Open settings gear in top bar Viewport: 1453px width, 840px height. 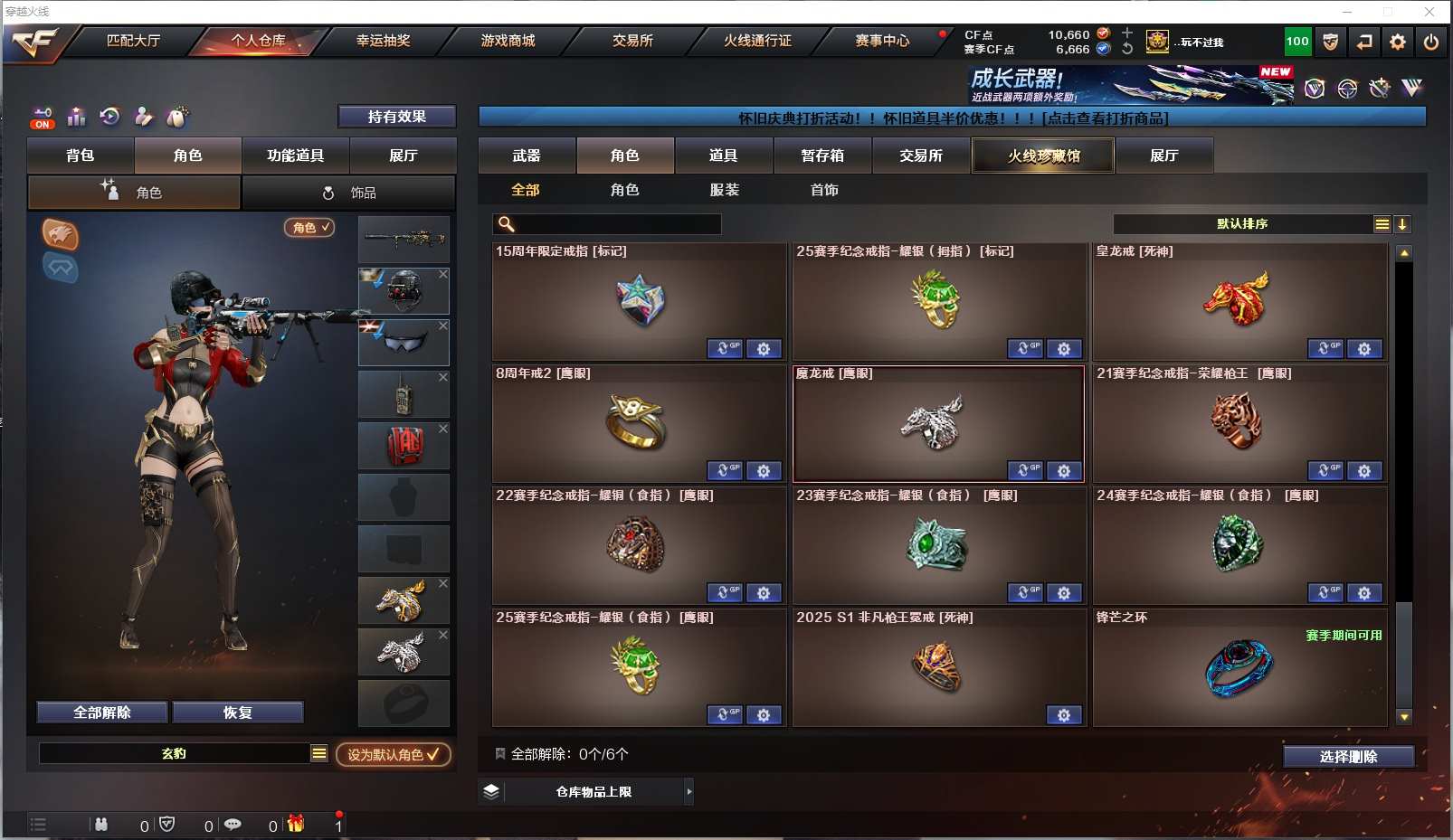coord(1398,42)
